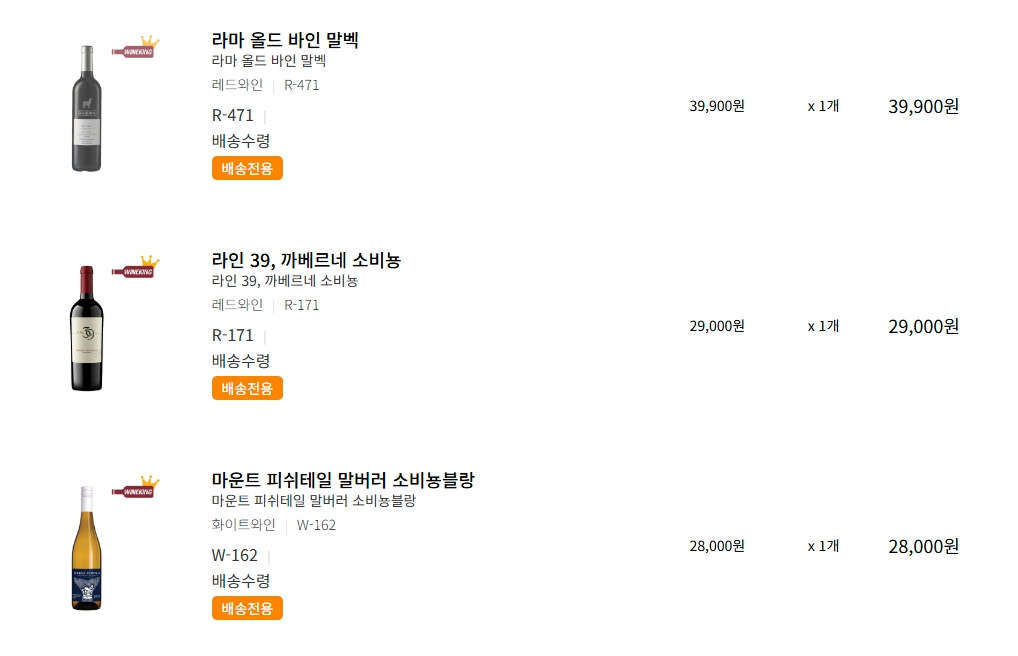Open the 마운트 피쉬테일 white wine bottle image
This screenshot has height=656, width=1018.
[x=86, y=548]
